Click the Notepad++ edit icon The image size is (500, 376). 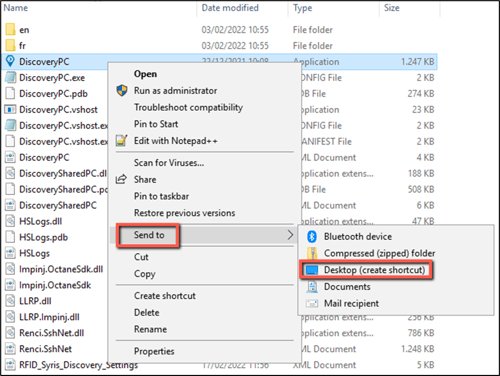coord(121,141)
